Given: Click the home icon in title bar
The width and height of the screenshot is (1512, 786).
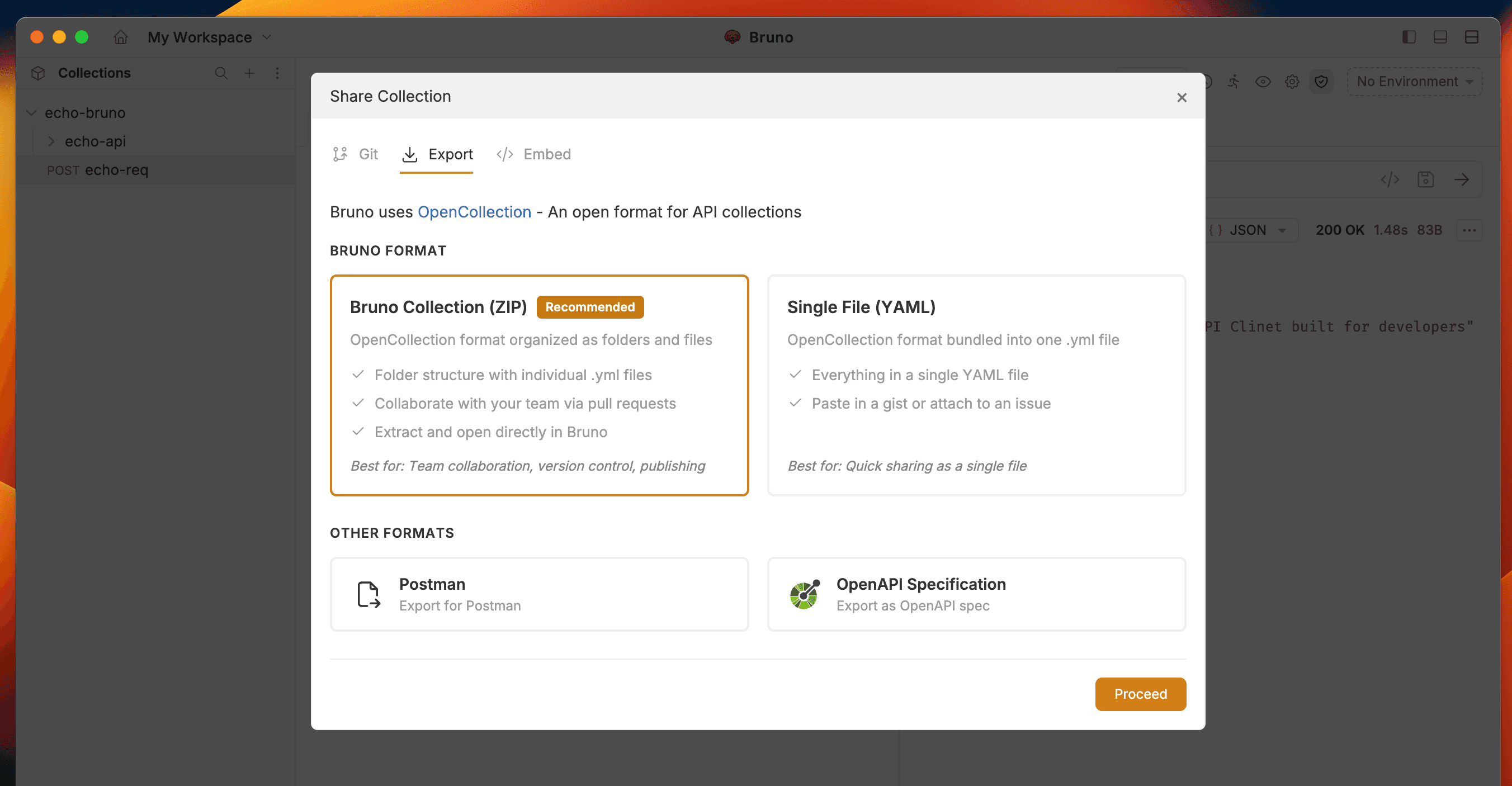Looking at the screenshot, I should 120,37.
